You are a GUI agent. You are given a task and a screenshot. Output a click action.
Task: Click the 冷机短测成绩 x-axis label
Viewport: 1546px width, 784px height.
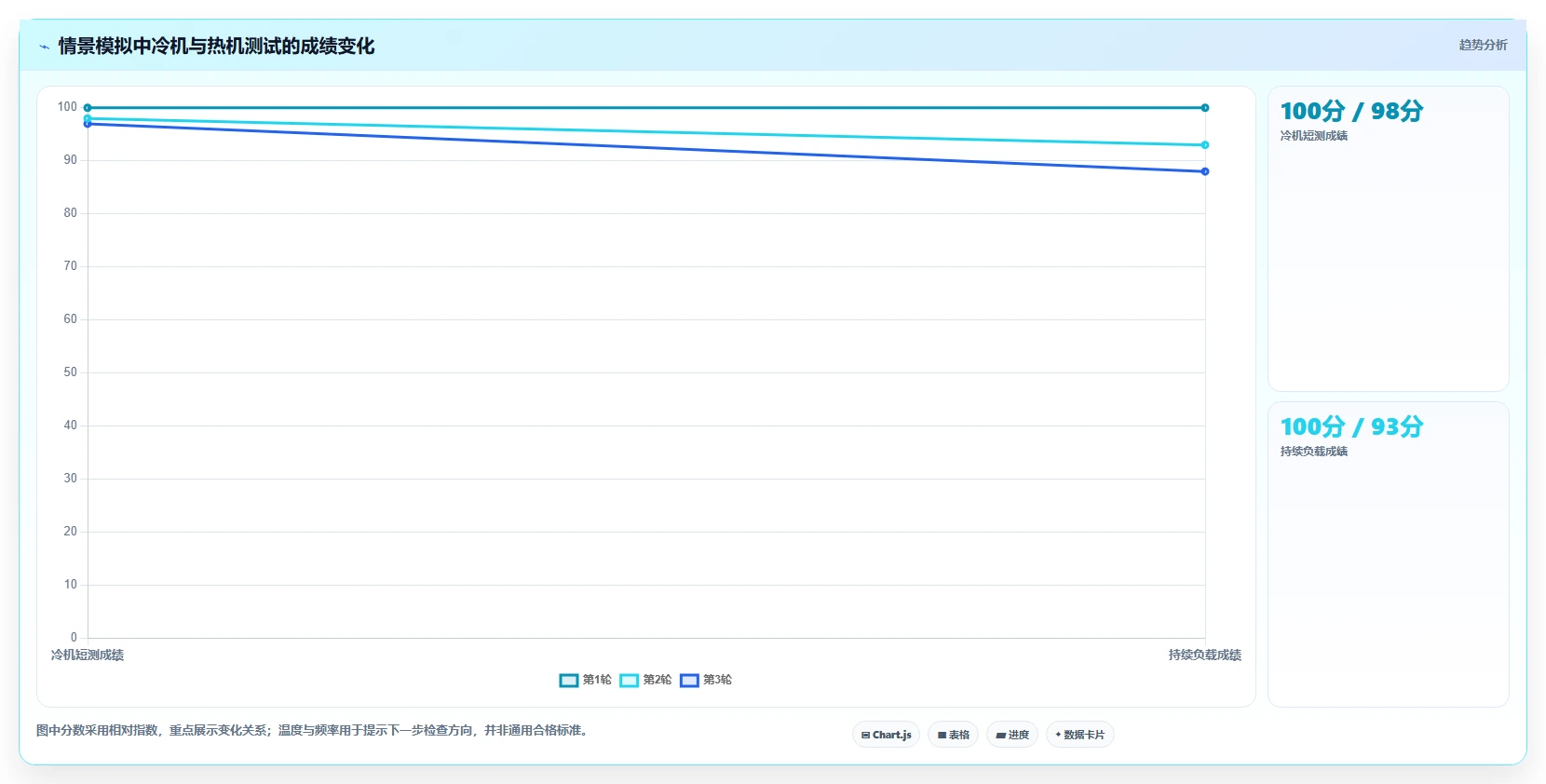click(88, 656)
